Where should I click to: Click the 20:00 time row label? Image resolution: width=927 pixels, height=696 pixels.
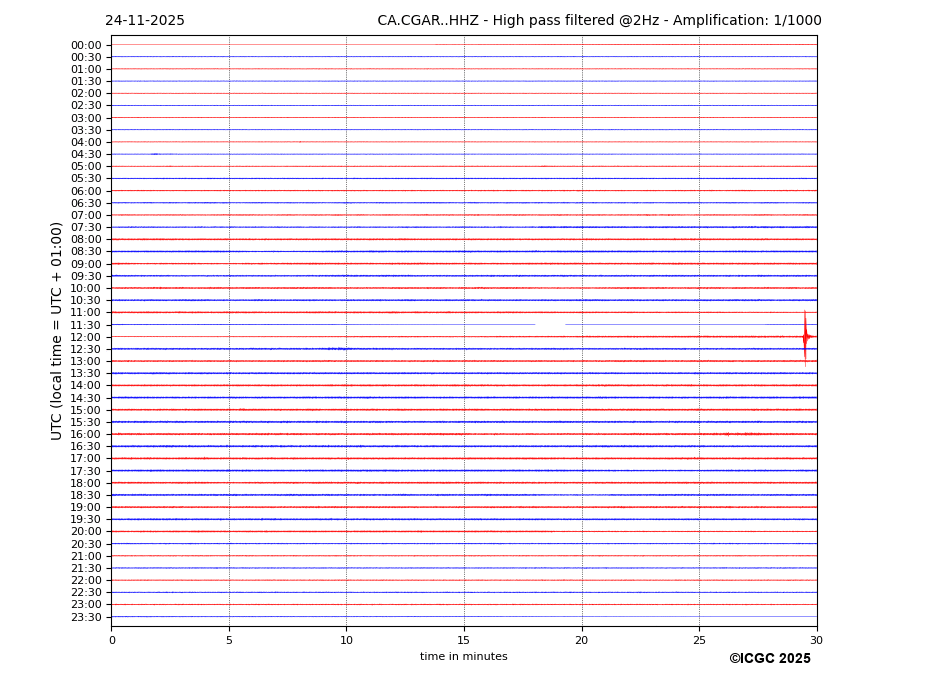[86, 532]
